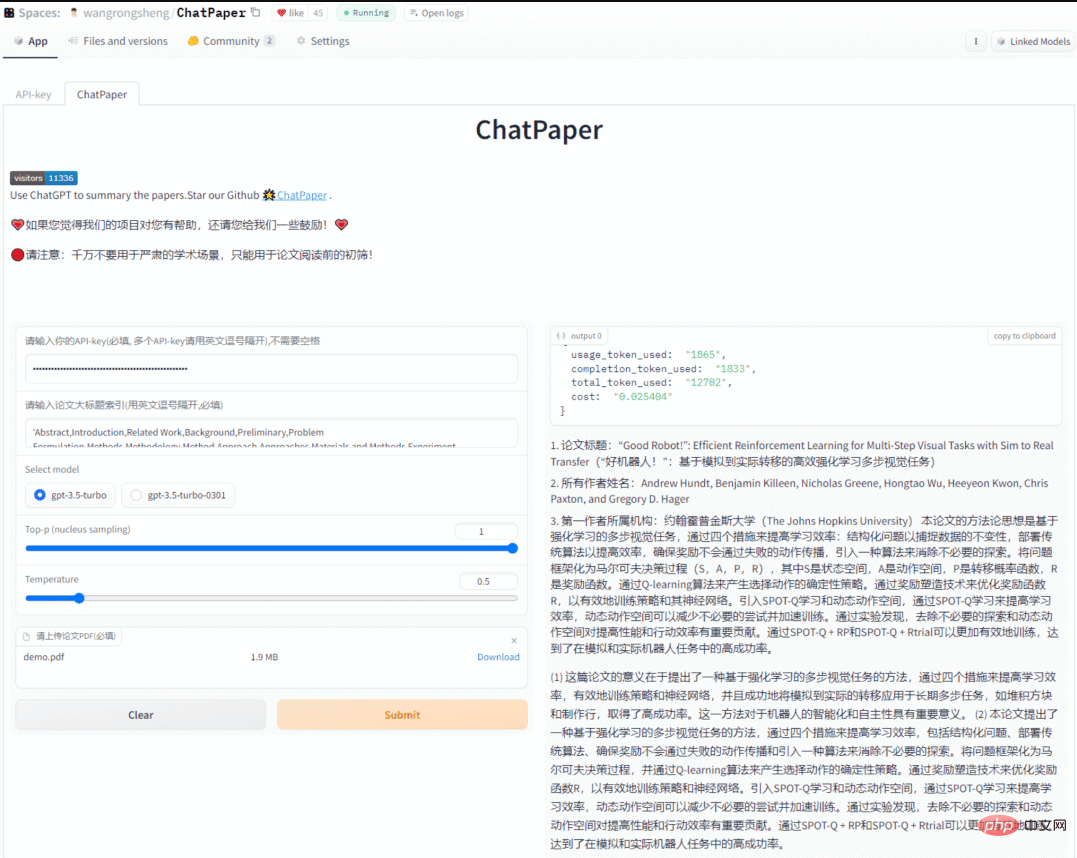Show the Running status details
The image size is (1077, 858).
pos(364,13)
